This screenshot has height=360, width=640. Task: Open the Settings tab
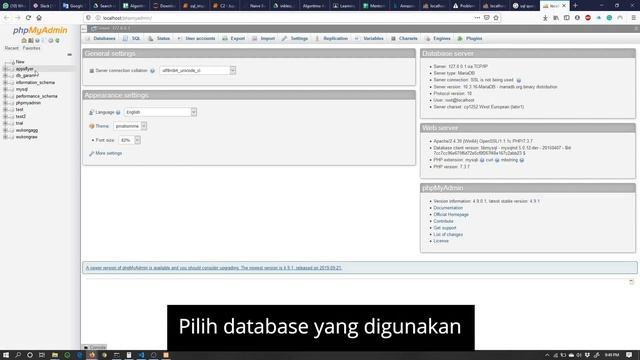coord(295,38)
